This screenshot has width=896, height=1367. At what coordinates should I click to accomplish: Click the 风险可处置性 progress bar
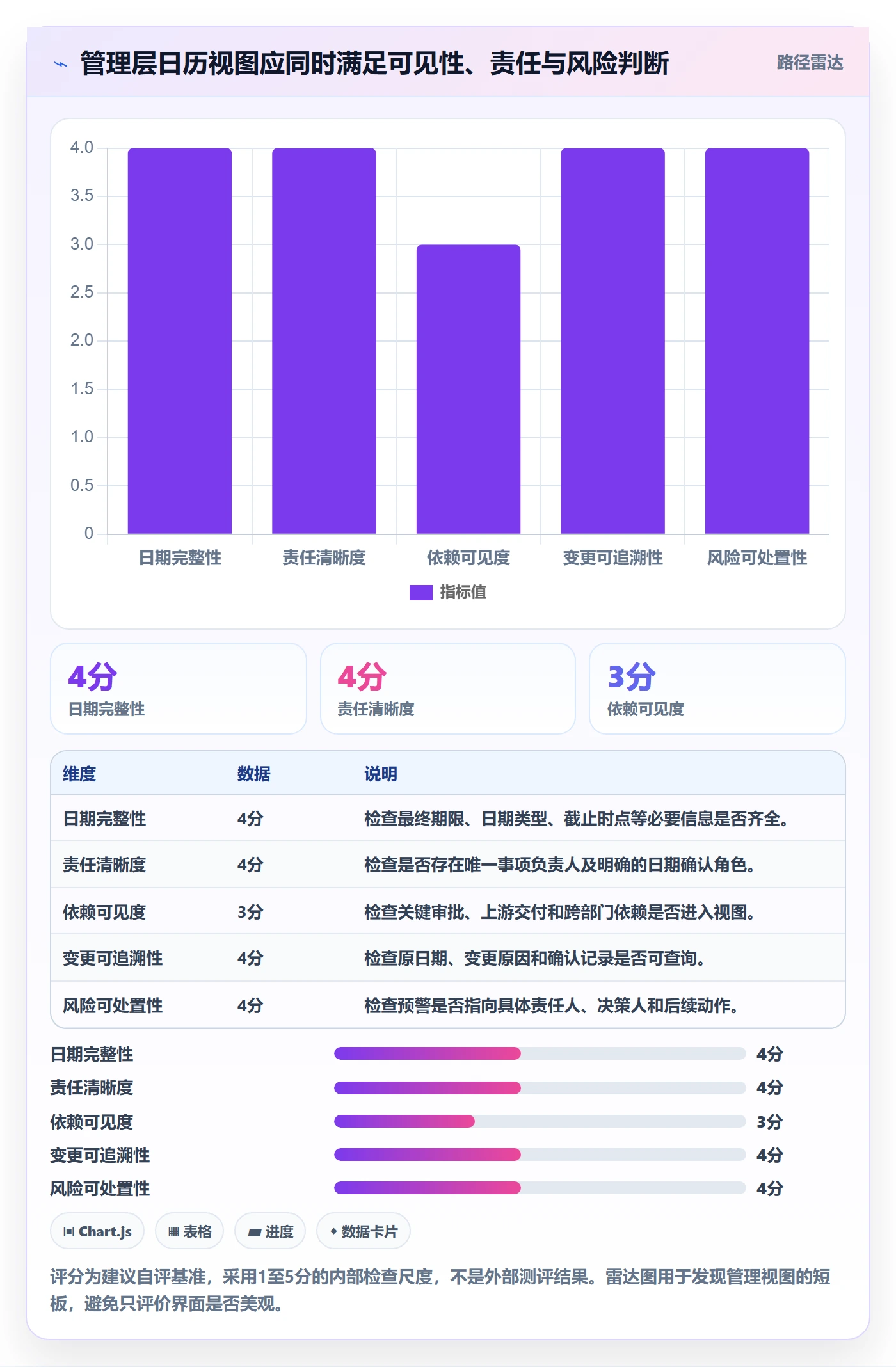[540, 1188]
